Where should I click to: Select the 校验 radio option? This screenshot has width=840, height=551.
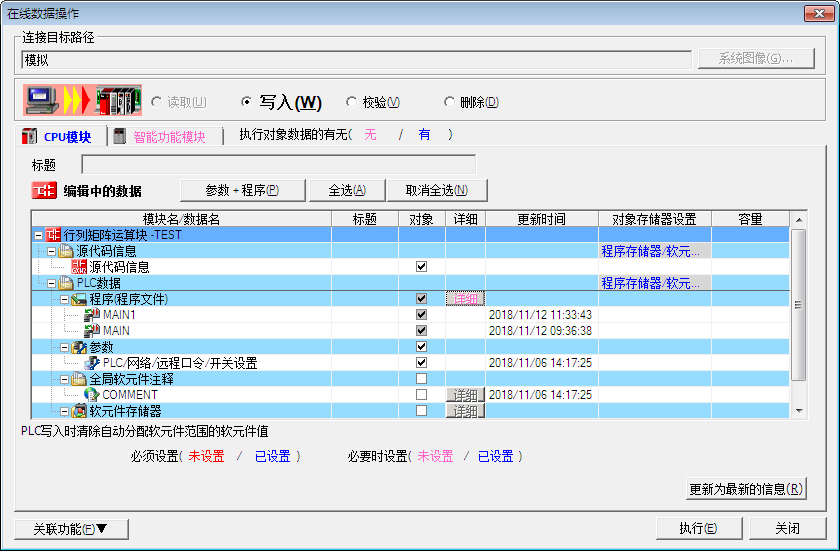pyautogui.click(x=351, y=102)
